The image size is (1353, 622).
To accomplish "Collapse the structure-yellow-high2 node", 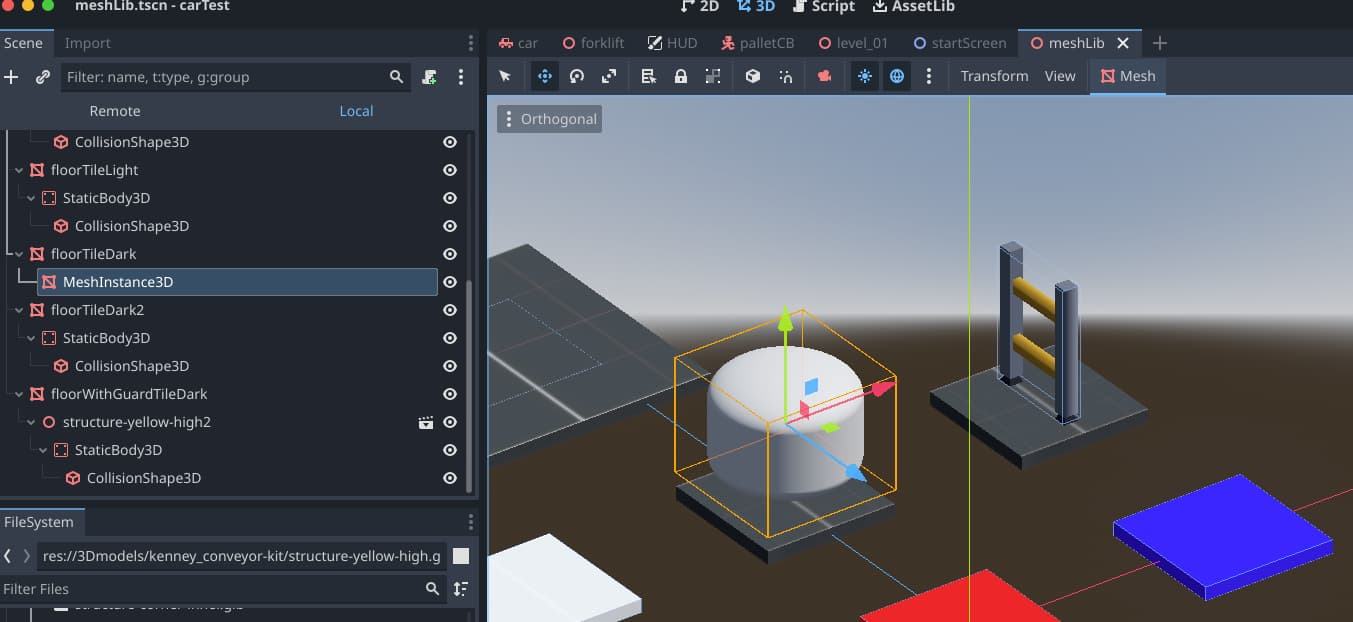I will [31, 422].
